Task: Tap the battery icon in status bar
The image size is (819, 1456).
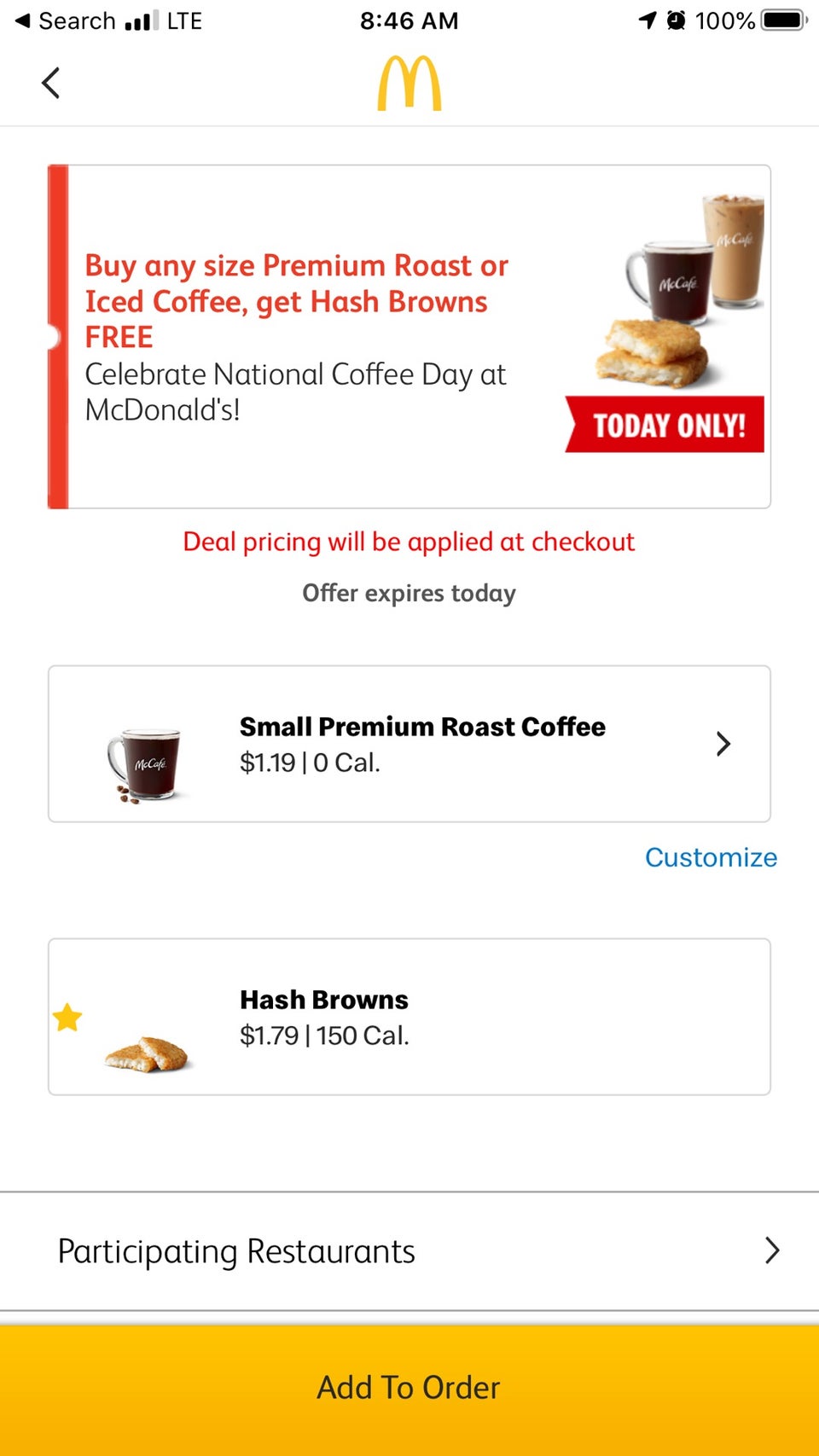Action: point(784,20)
